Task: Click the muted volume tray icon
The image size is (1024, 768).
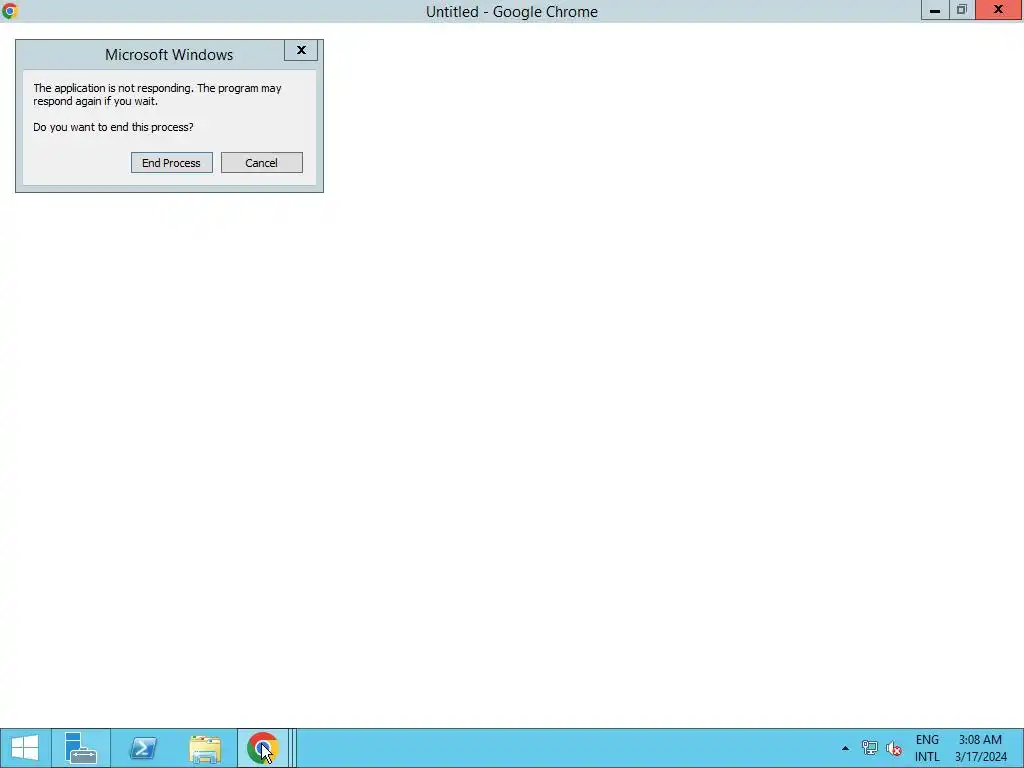Action: 894,748
